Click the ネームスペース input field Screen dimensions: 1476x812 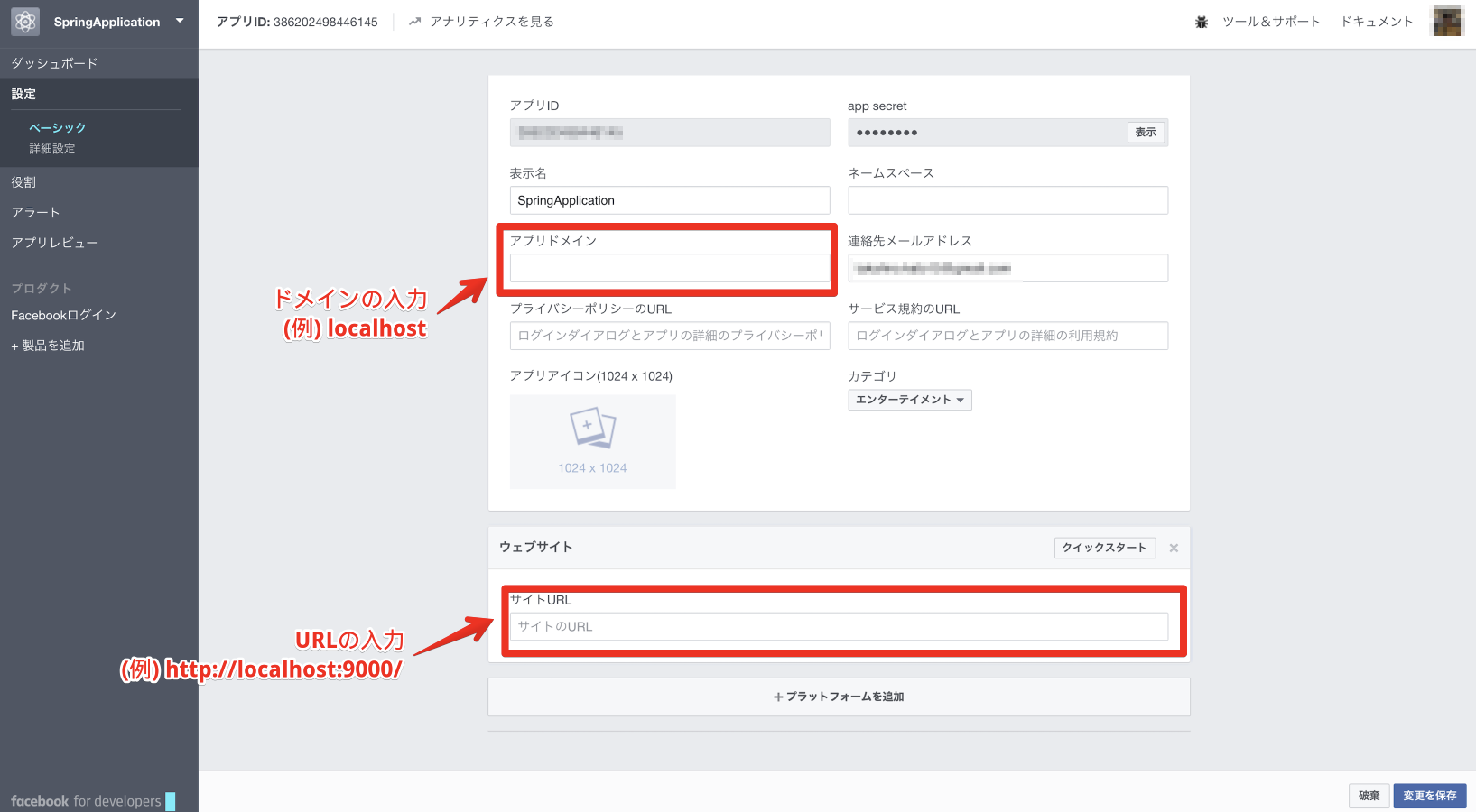click(1007, 200)
